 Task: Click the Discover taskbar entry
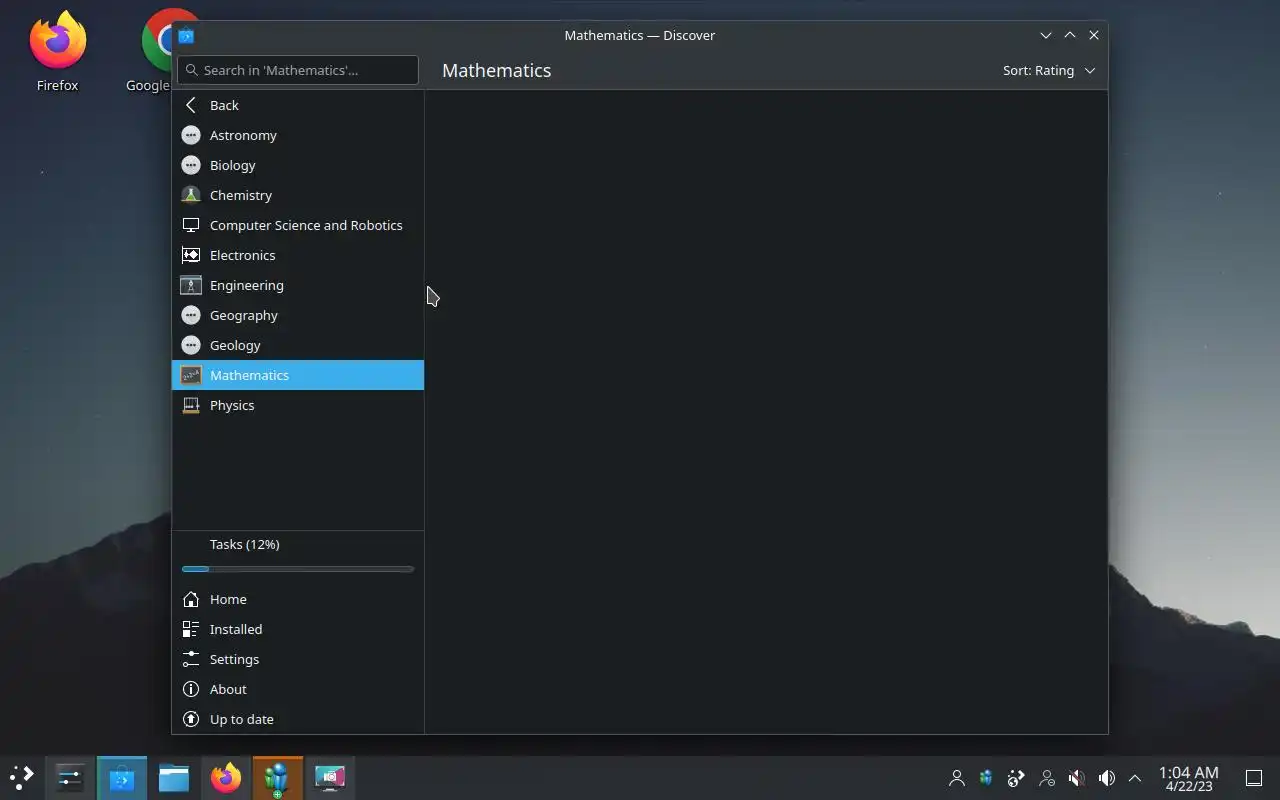[122, 777]
